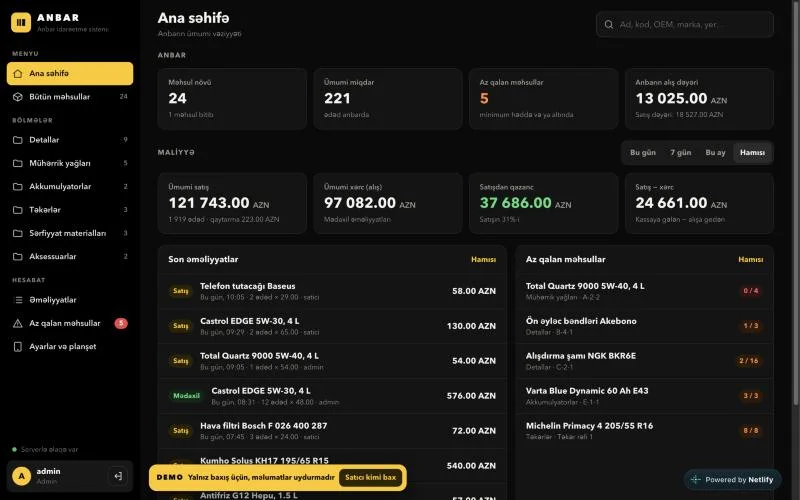The width and height of the screenshot is (800, 500).
Task: Open Hava filtri Bosch transaction
Action: (x=332, y=431)
